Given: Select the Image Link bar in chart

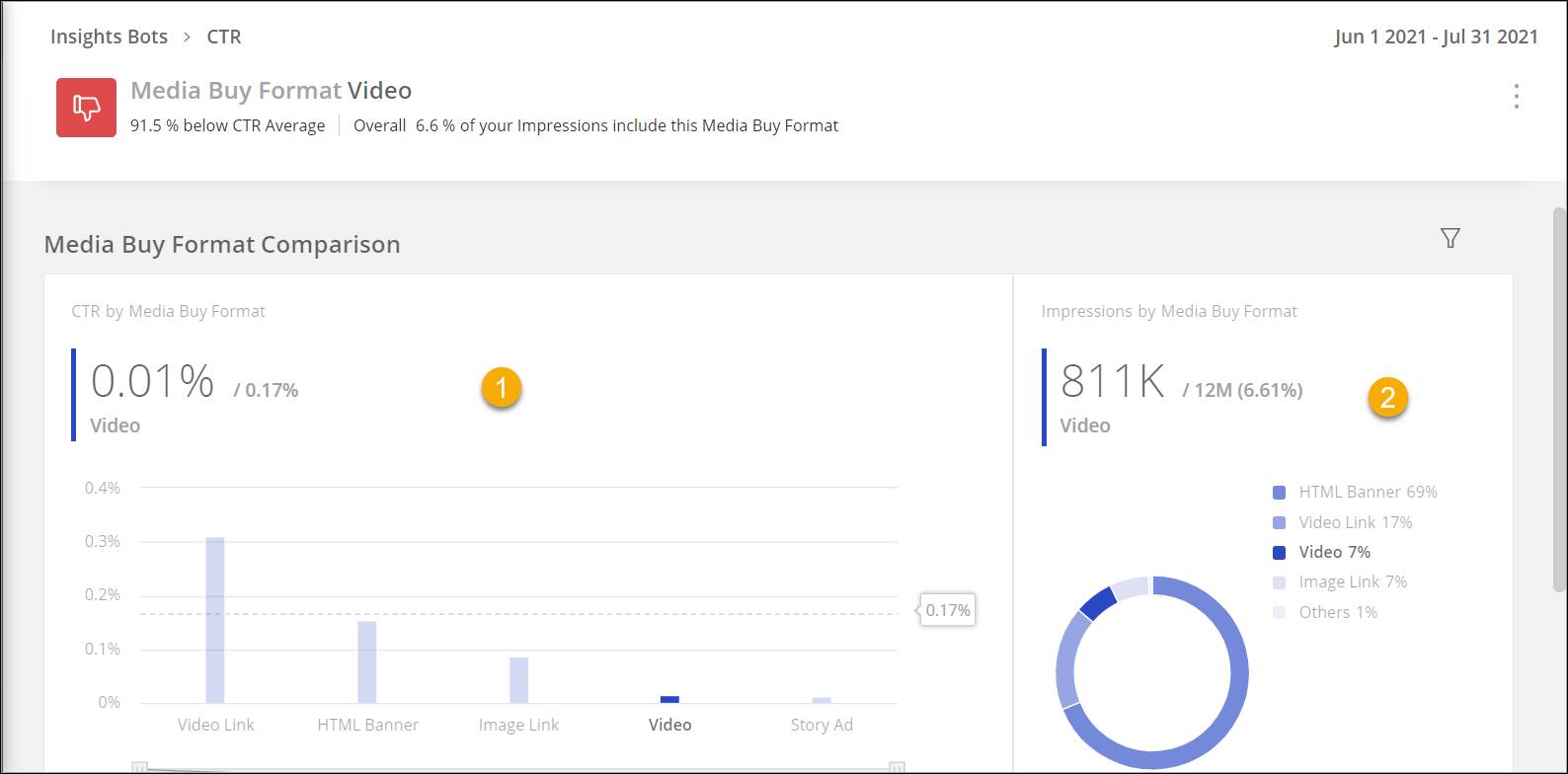Looking at the screenshot, I should pos(518,680).
